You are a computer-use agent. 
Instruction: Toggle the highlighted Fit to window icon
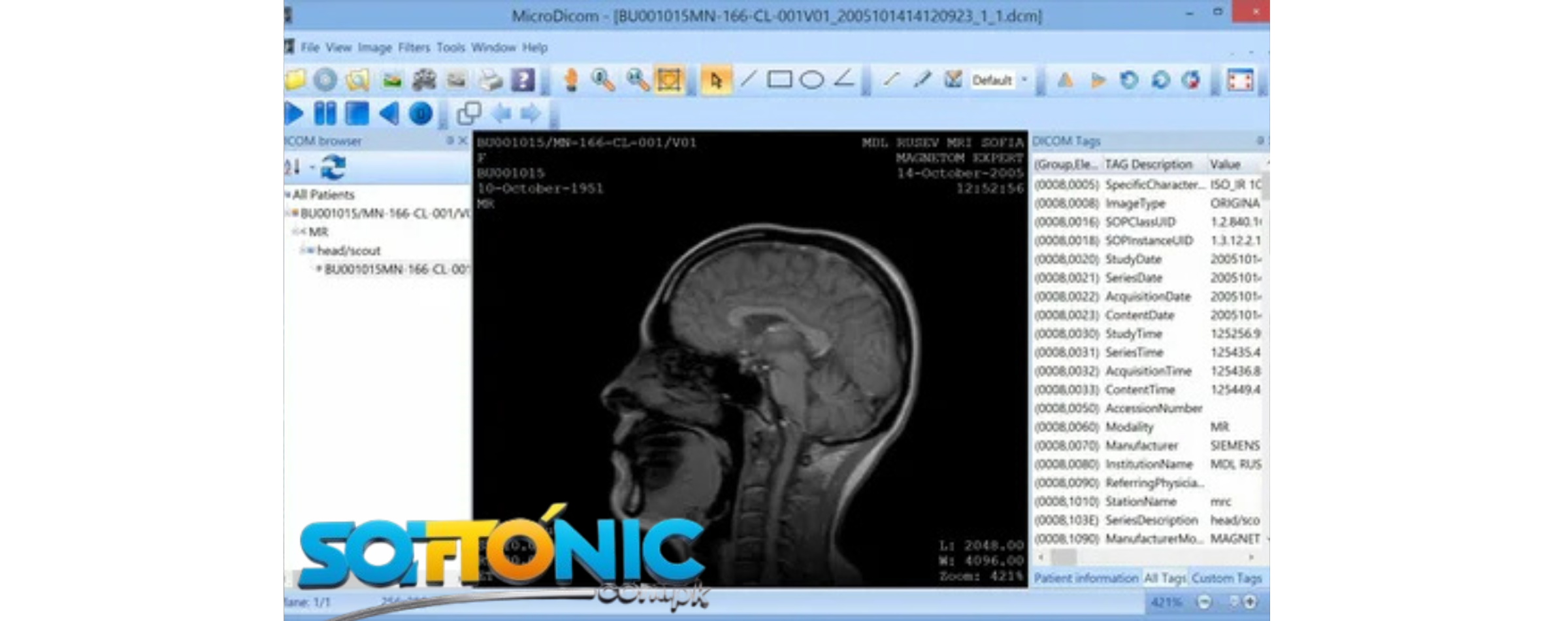[669, 80]
